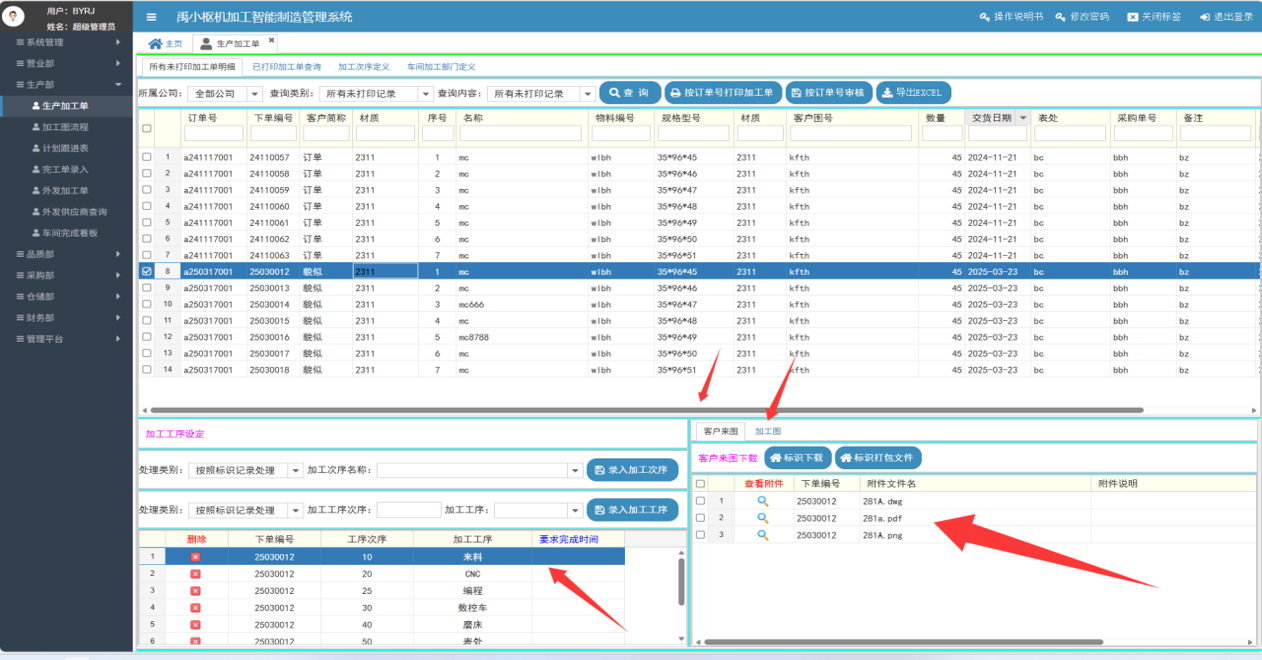Delete the 来料 process row via red X
The image size is (1262, 660).
point(195,557)
